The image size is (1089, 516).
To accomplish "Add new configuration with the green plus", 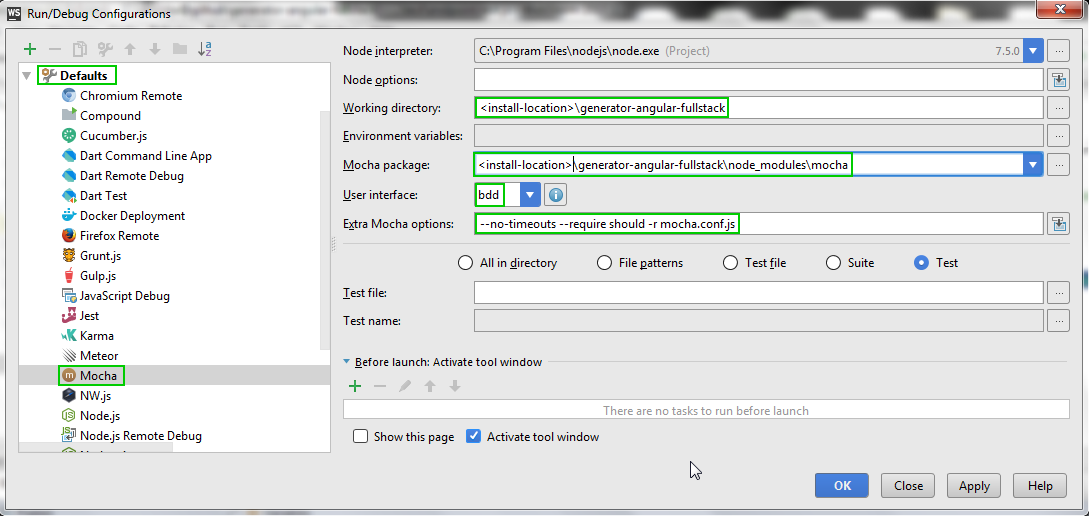I will click(x=30, y=49).
